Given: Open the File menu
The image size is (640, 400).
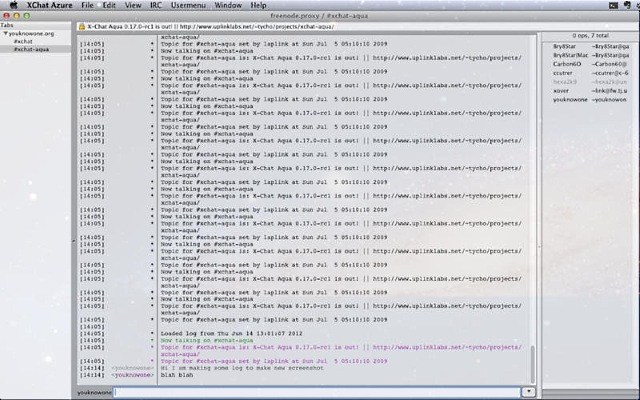Looking at the screenshot, I should click(88, 5).
